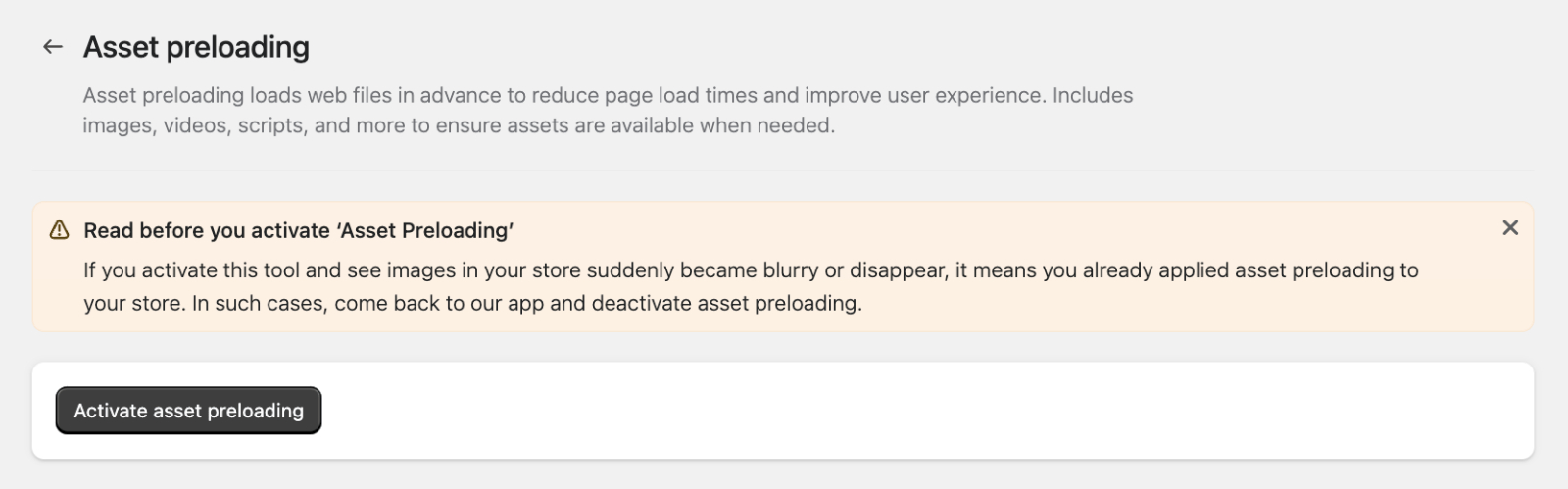Click the line 'If you activate this tool'
Image resolution: width=1568 pixels, height=489 pixels.
(x=750, y=269)
